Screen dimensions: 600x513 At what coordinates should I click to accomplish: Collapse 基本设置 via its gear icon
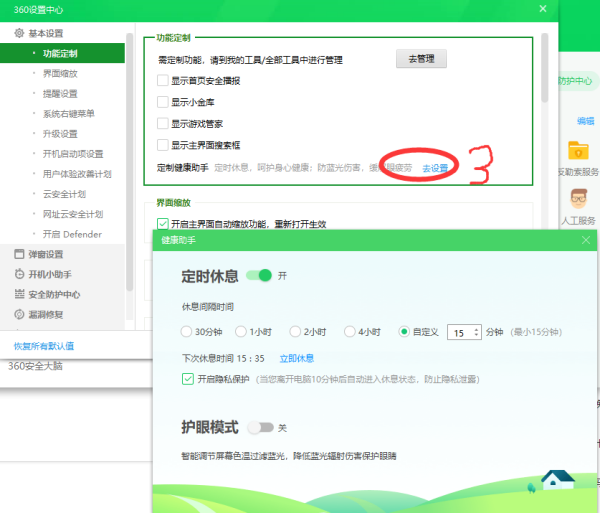(x=18, y=33)
